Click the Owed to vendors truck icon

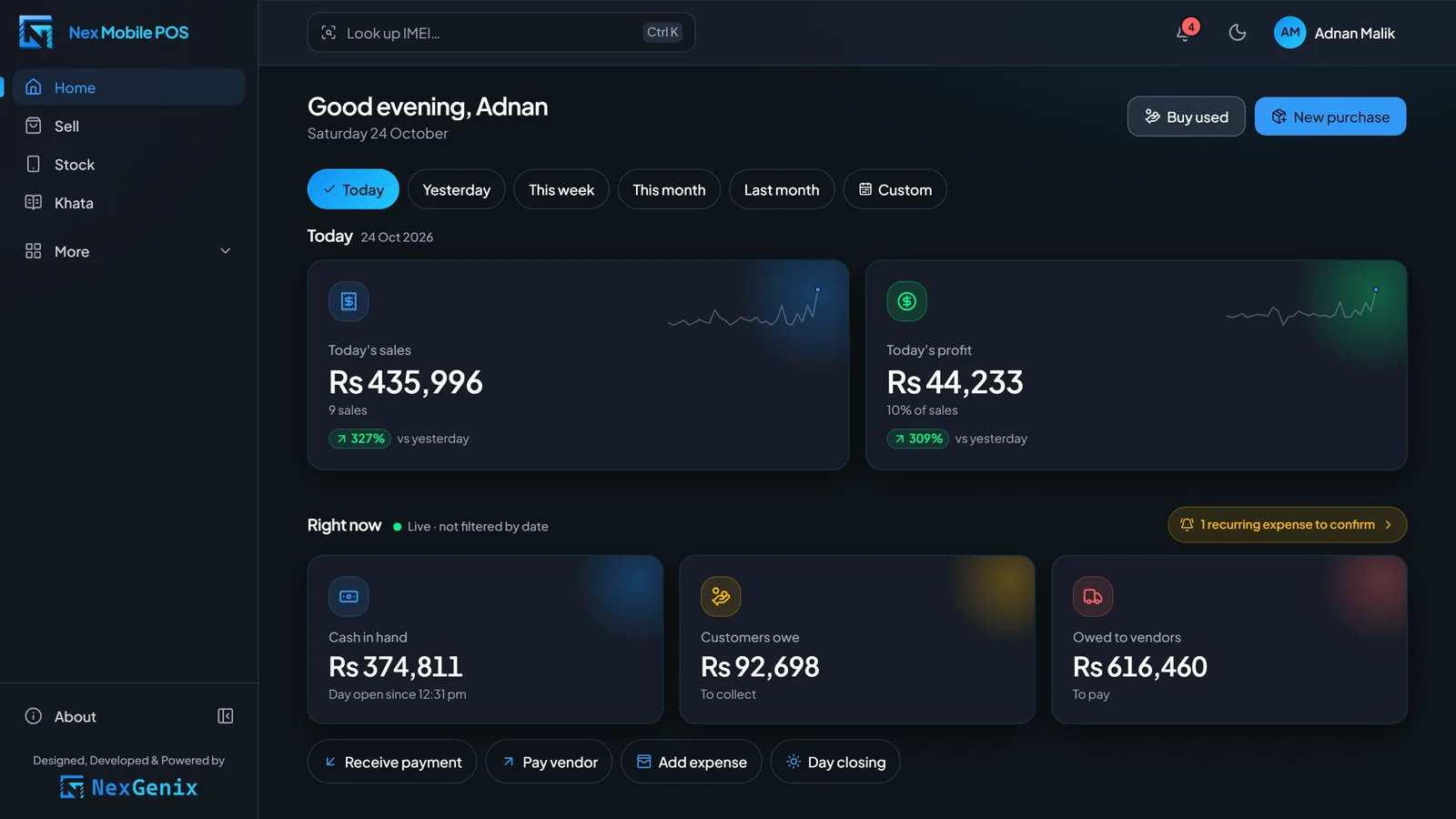[x=1093, y=597]
